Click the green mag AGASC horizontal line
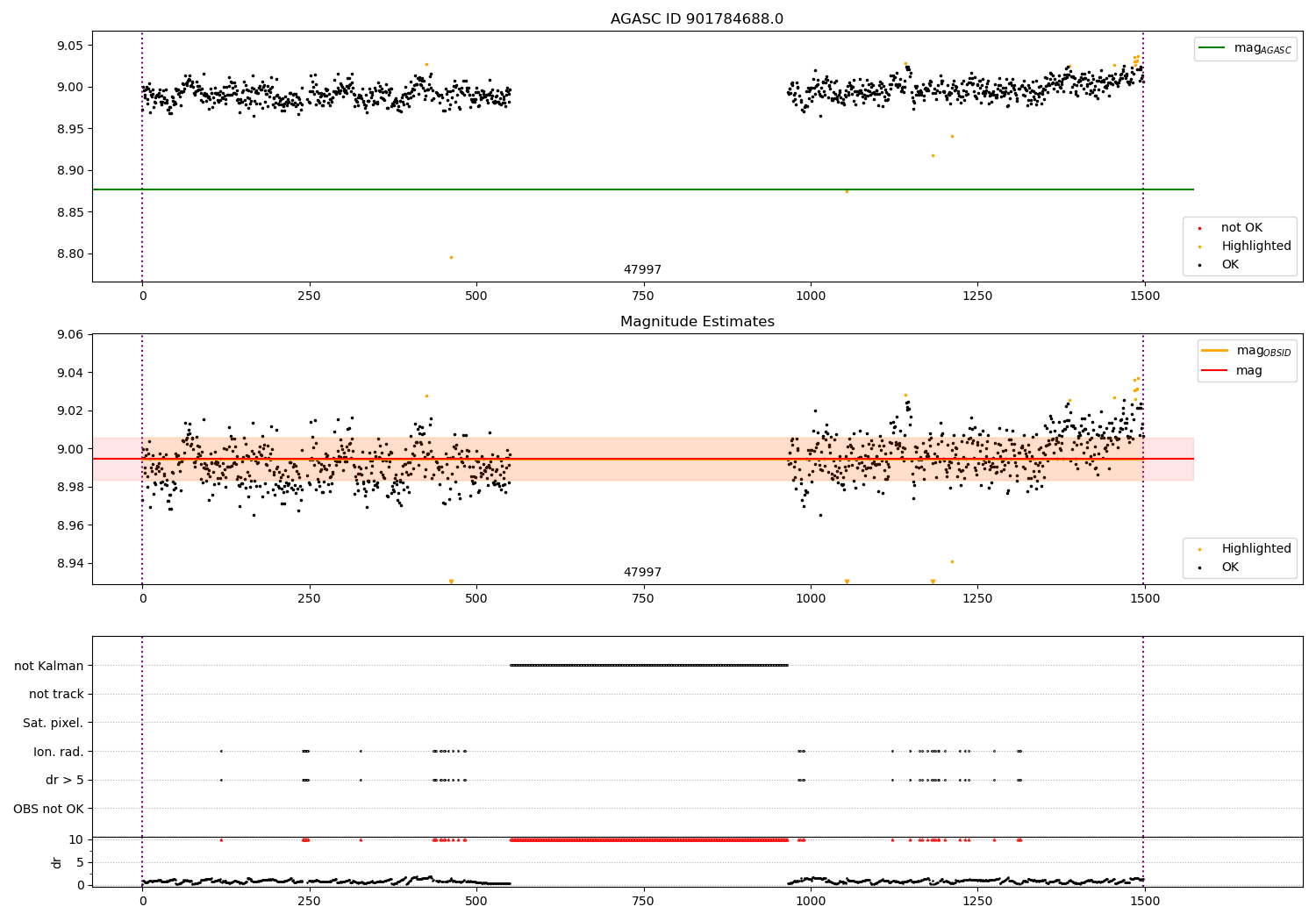The image size is (1316, 921). tap(642, 189)
